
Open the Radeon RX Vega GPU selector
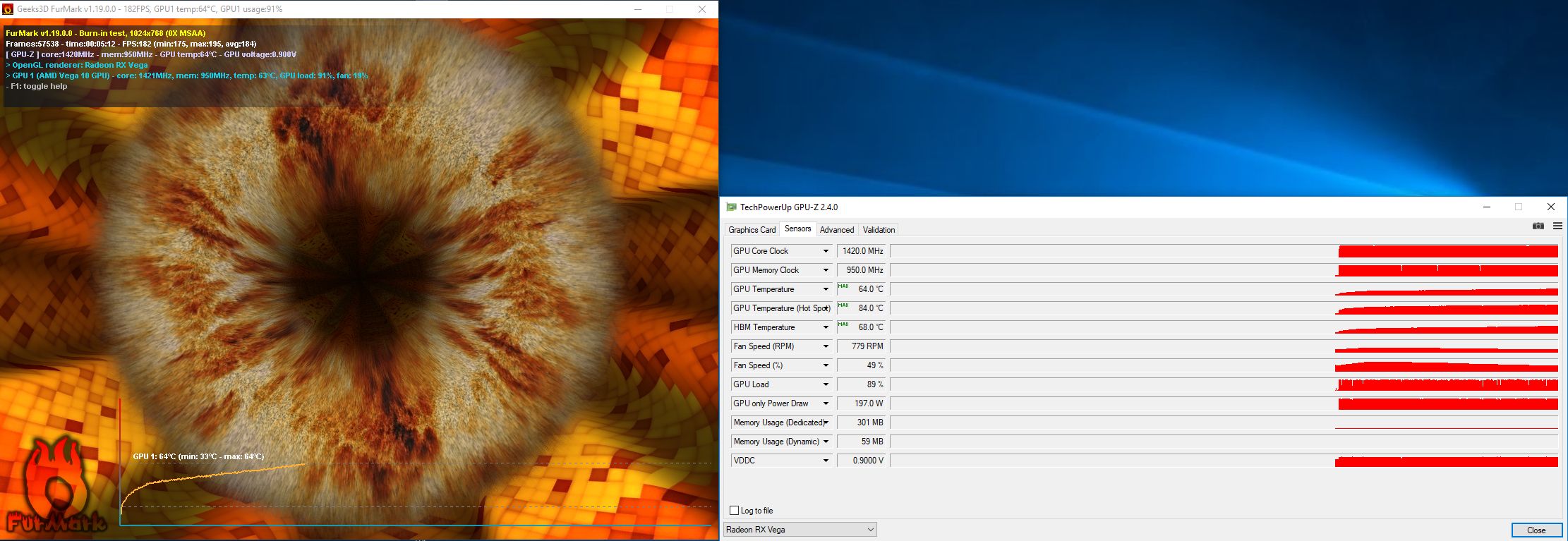tap(800, 530)
